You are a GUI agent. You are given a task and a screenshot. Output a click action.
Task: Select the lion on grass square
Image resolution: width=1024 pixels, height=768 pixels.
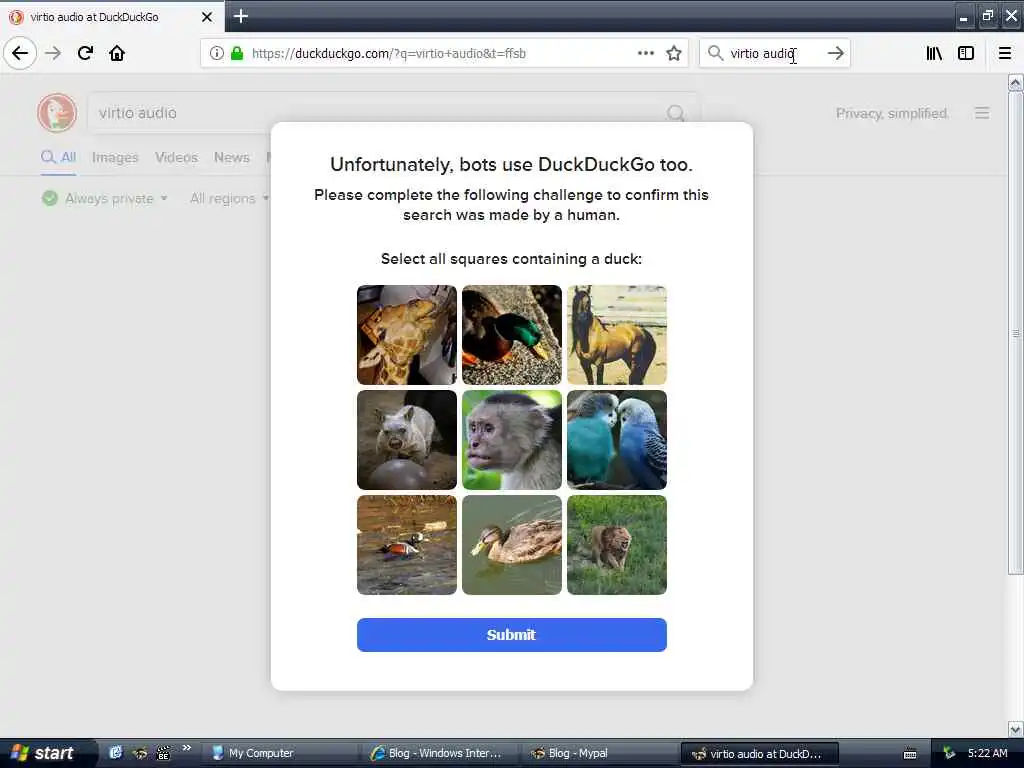pos(617,545)
